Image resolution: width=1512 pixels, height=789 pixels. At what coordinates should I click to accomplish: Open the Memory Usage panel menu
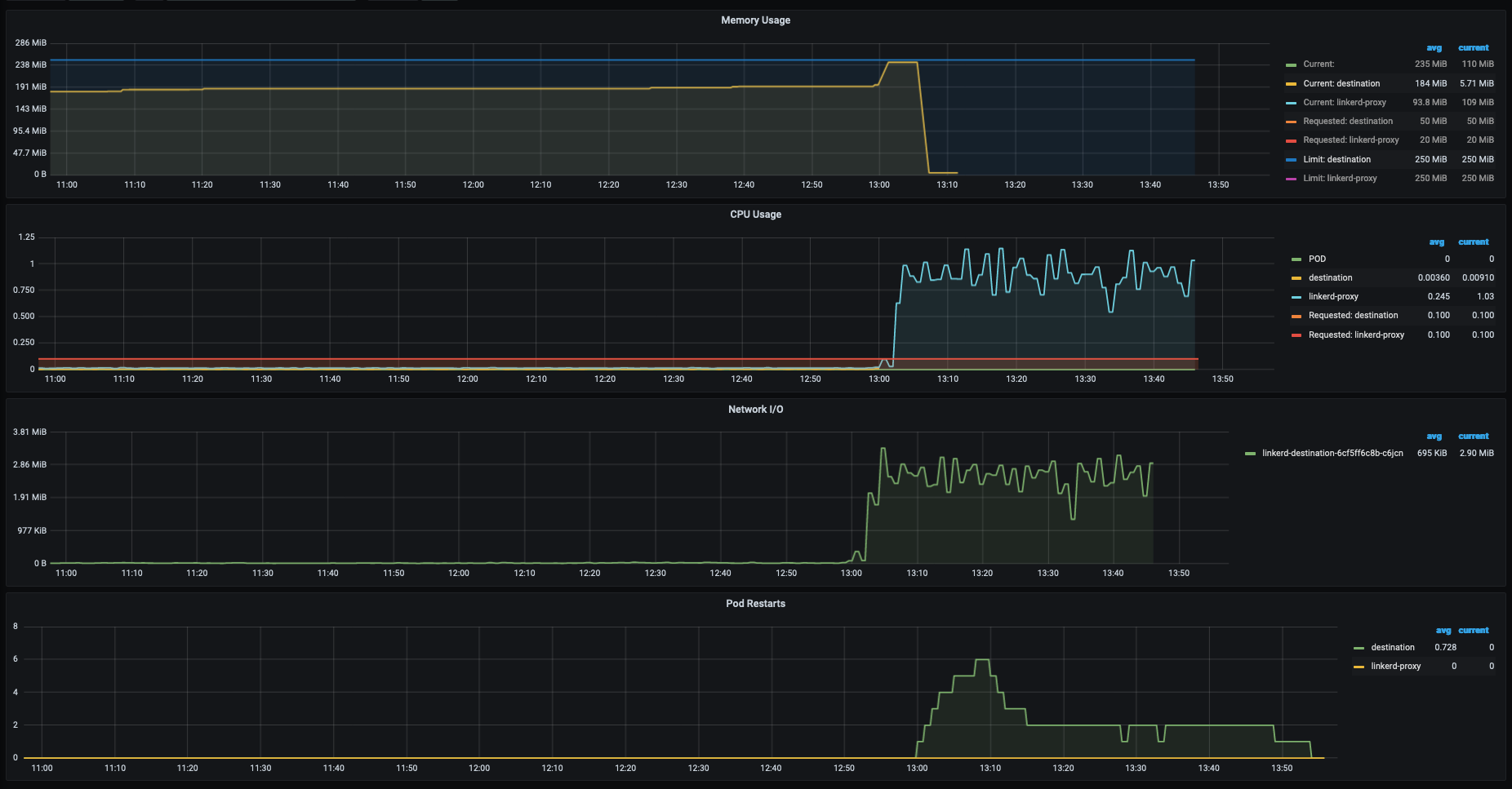point(754,20)
